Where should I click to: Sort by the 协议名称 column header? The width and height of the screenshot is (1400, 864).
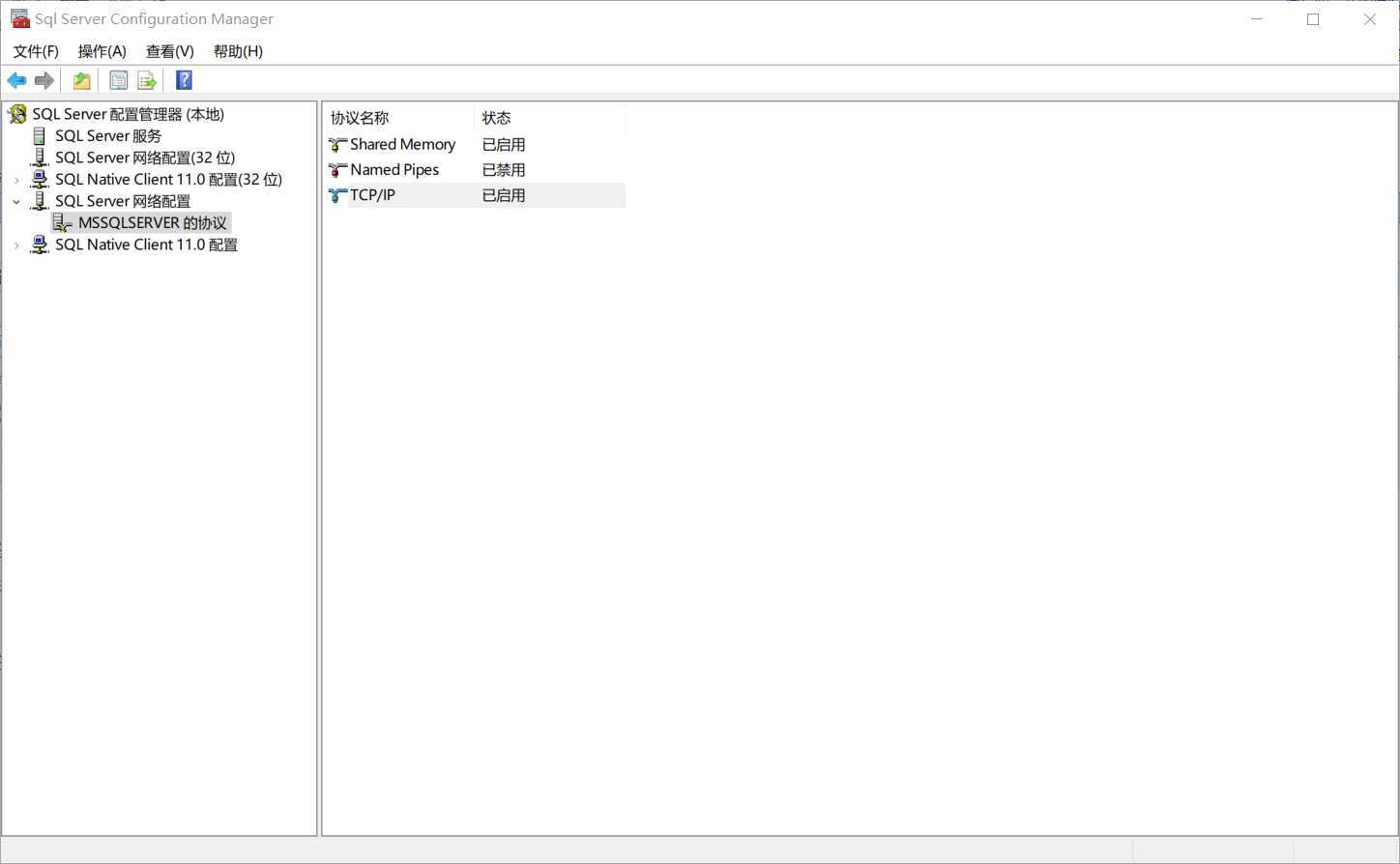tap(398, 118)
